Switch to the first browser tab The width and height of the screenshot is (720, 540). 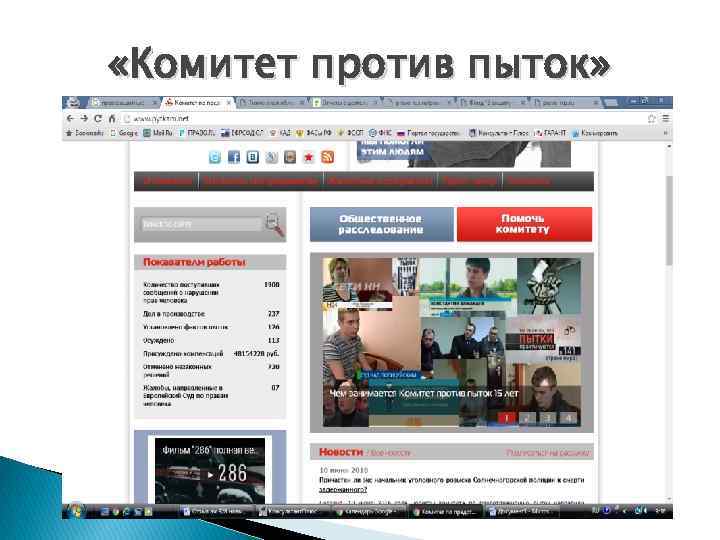point(122,103)
